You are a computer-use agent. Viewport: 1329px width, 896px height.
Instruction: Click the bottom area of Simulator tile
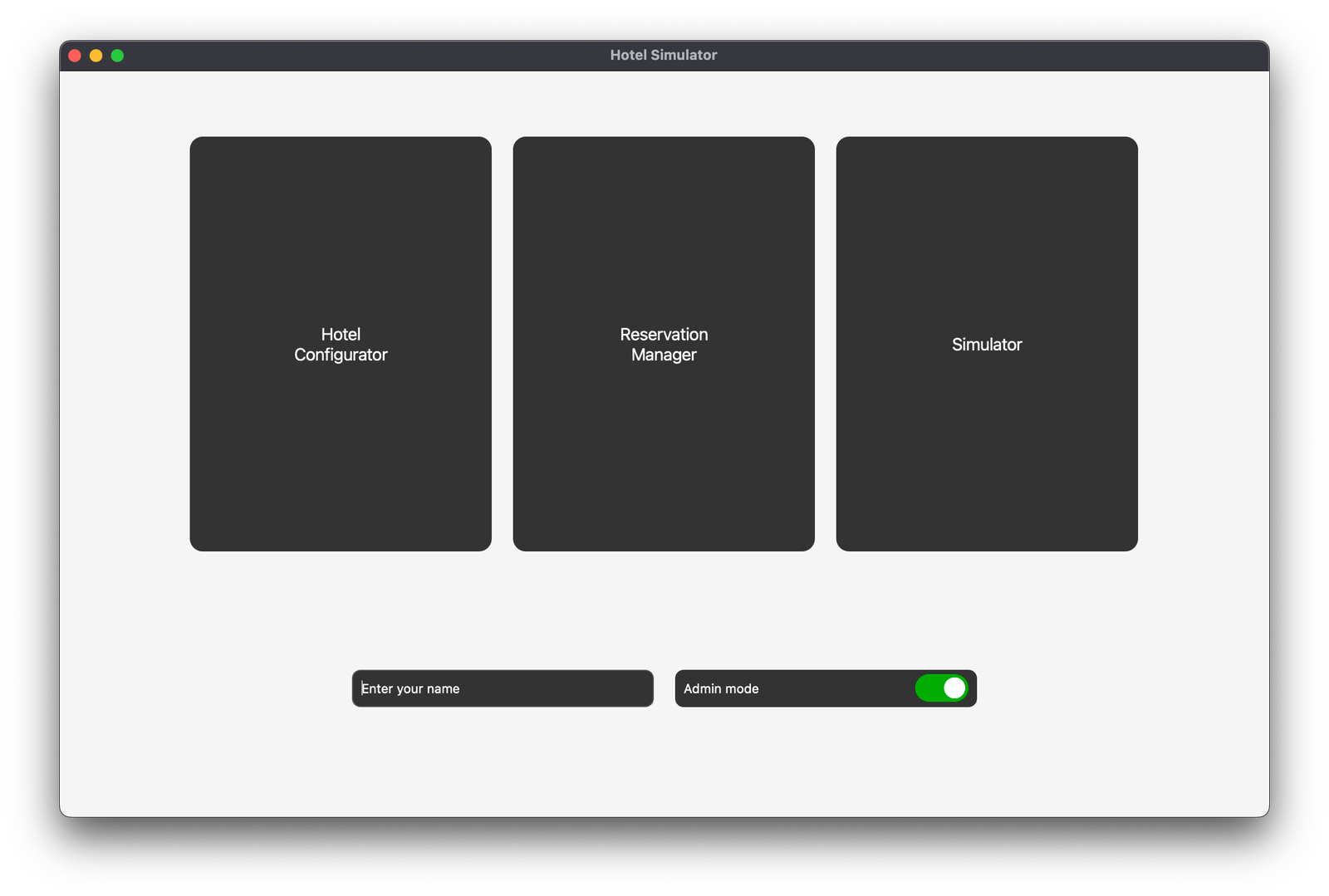coord(987,498)
